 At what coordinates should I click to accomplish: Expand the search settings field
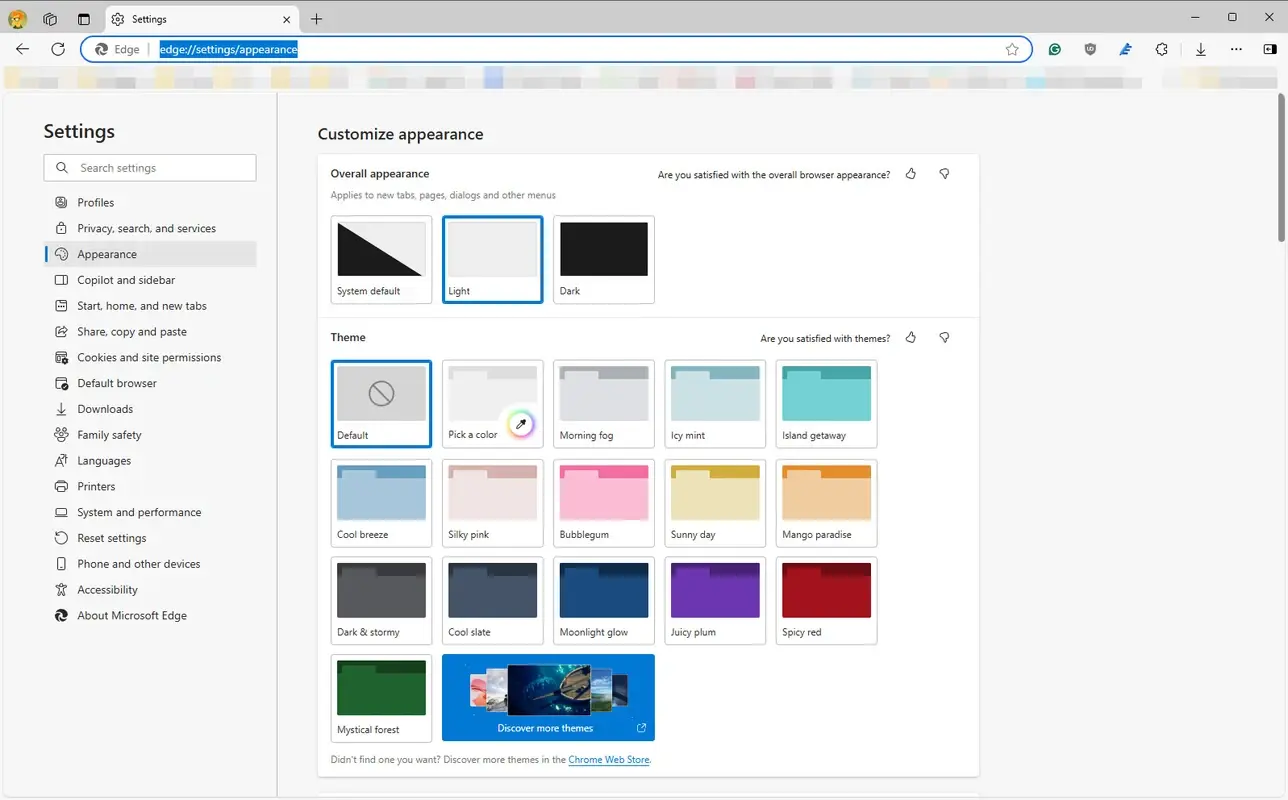[x=149, y=168]
